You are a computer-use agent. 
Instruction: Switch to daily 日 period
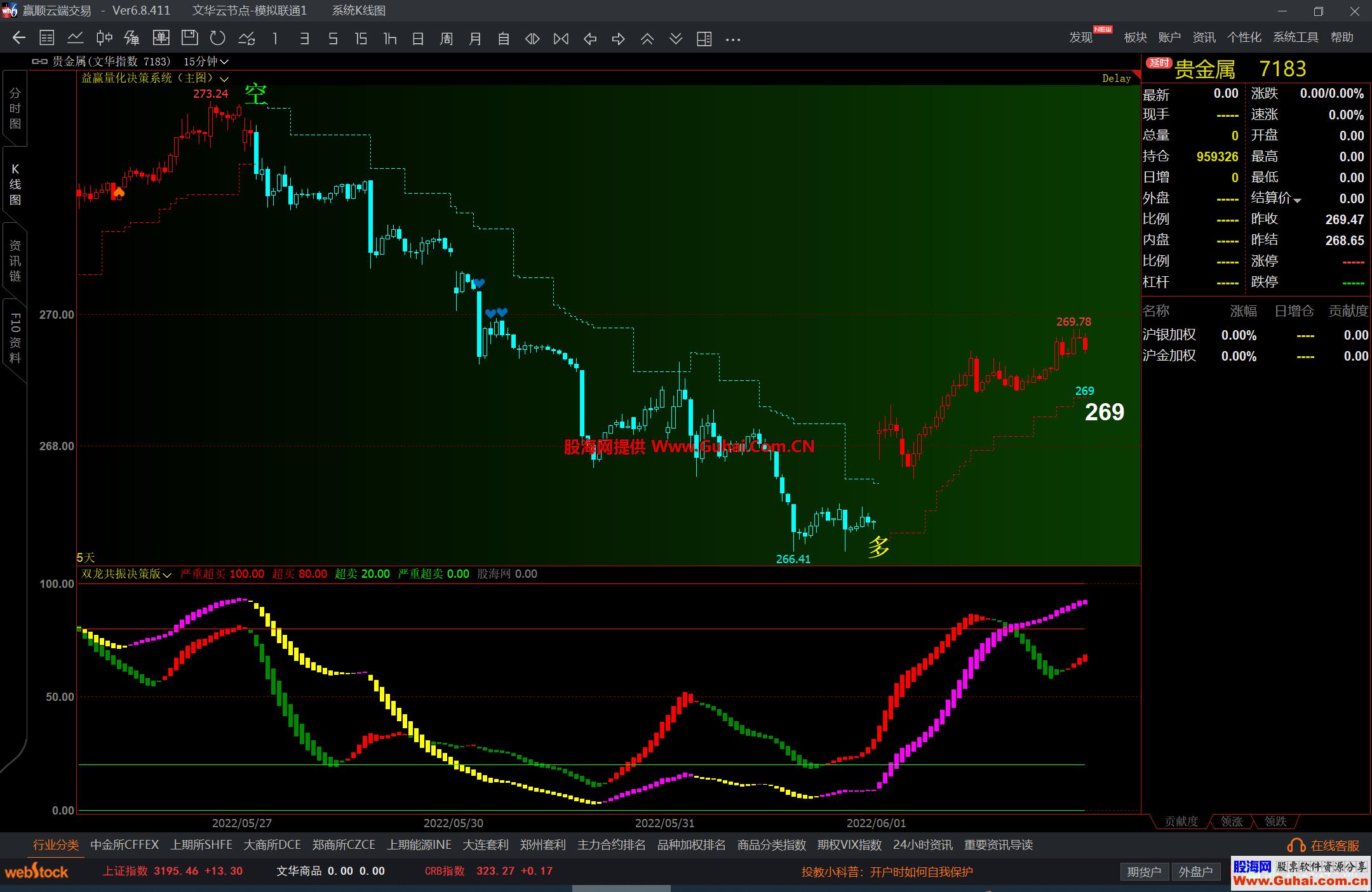pos(418,39)
